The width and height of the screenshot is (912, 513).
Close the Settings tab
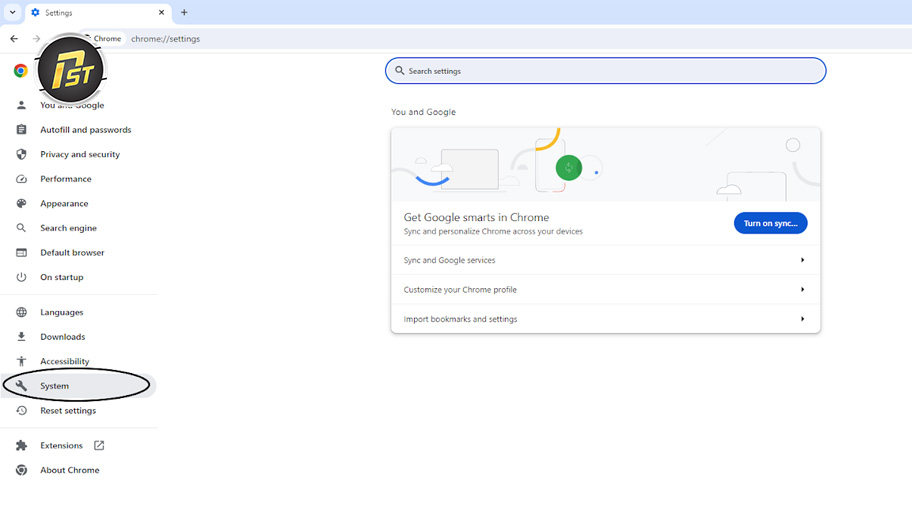161,12
